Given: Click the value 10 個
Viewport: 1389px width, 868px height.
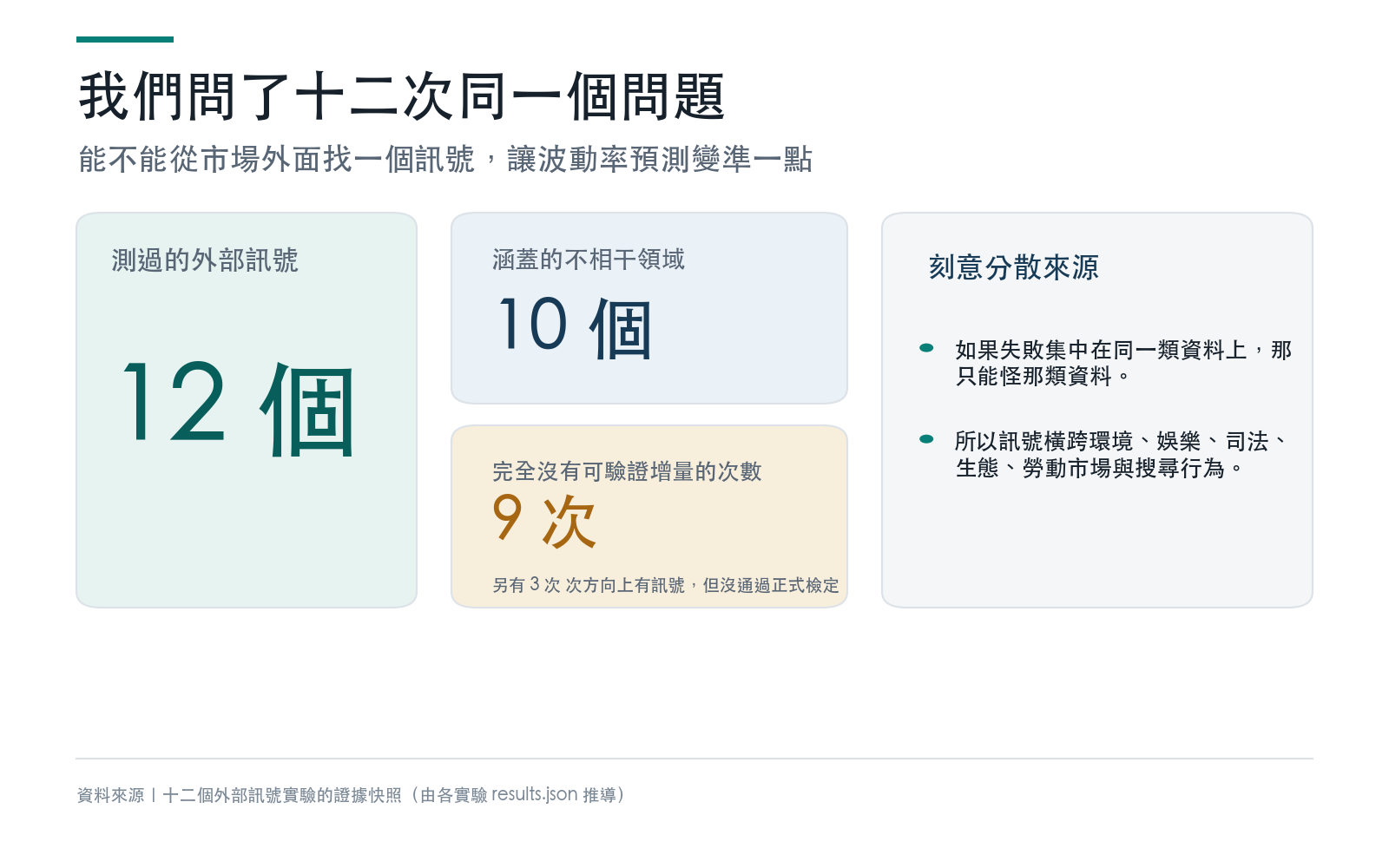Looking at the screenshot, I should click(x=575, y=327).
